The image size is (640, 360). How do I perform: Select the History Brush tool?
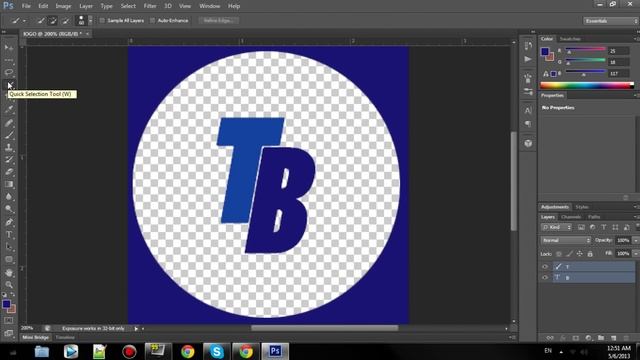9,159
